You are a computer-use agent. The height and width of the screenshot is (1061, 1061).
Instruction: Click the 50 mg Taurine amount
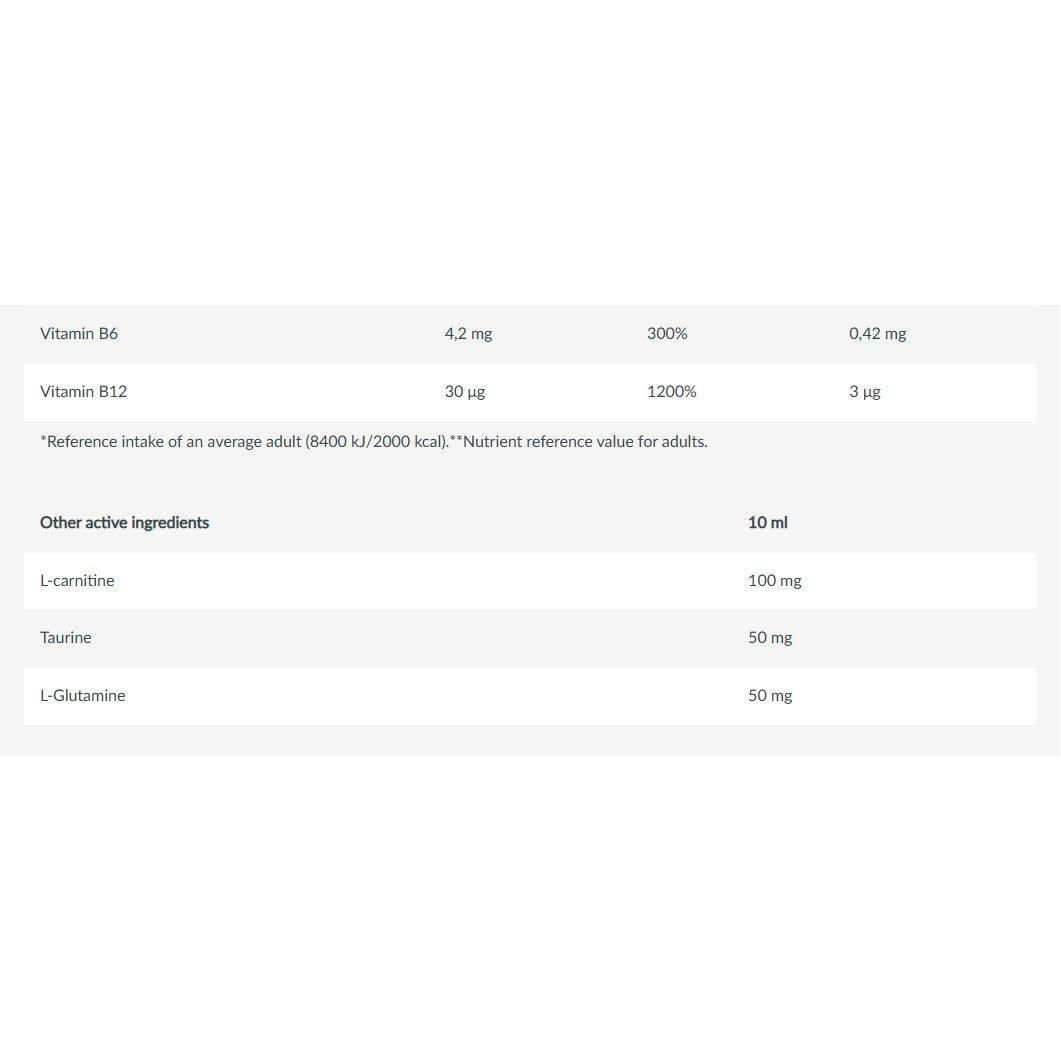(770, 637)
